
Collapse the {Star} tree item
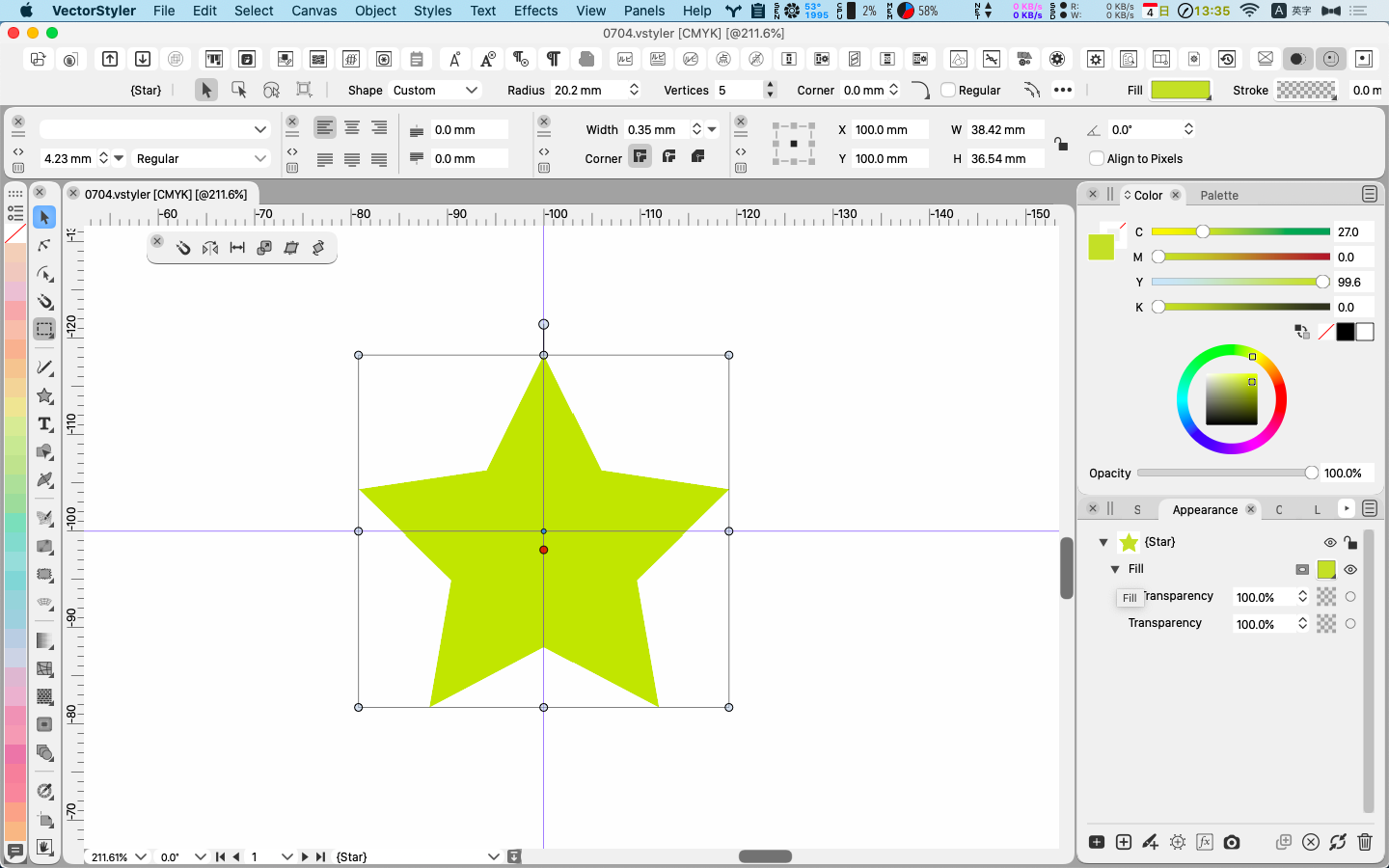tap(1103, 542)
